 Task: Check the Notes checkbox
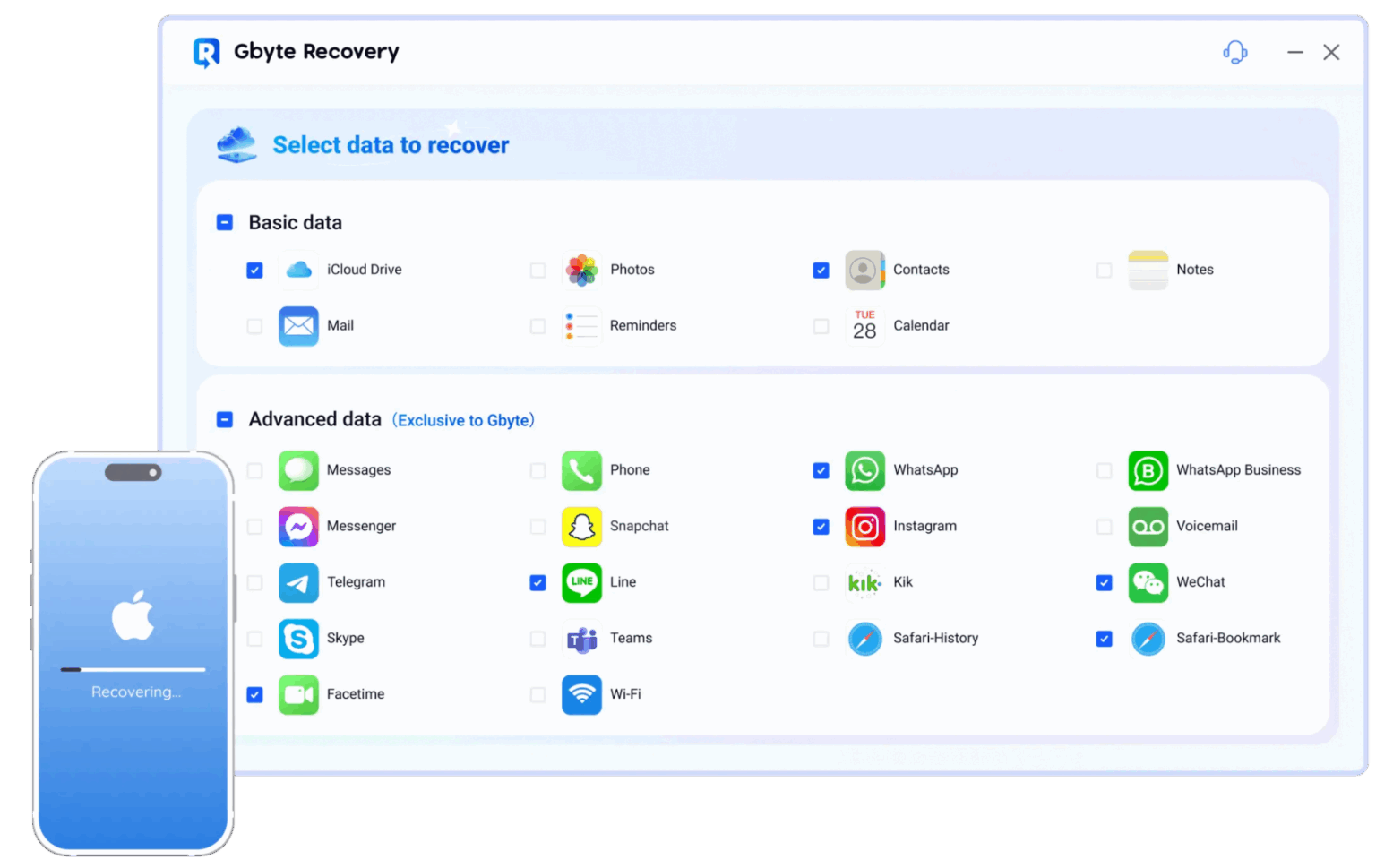(1104, 270)
